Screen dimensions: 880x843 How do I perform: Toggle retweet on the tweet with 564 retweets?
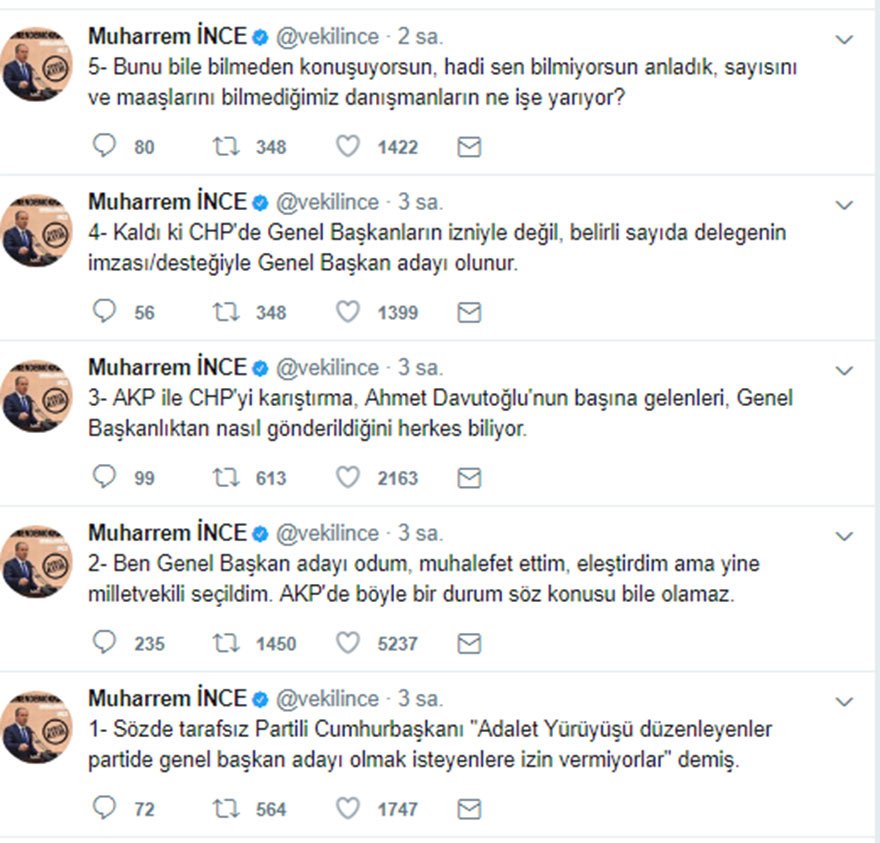225,808
